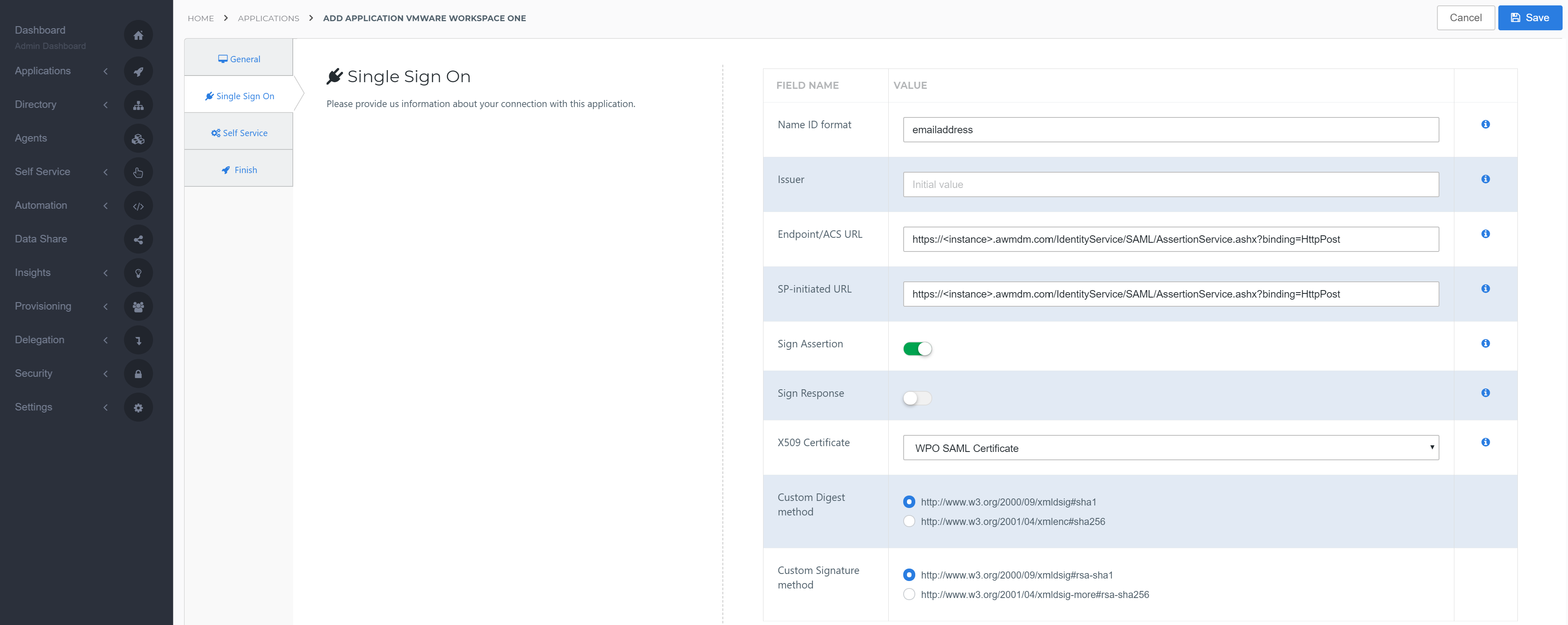The height and width of the screenshot is (625, 1568).
Task: Select the xmldsig#rsa-sha1 signature method
Action: point(909,575)
